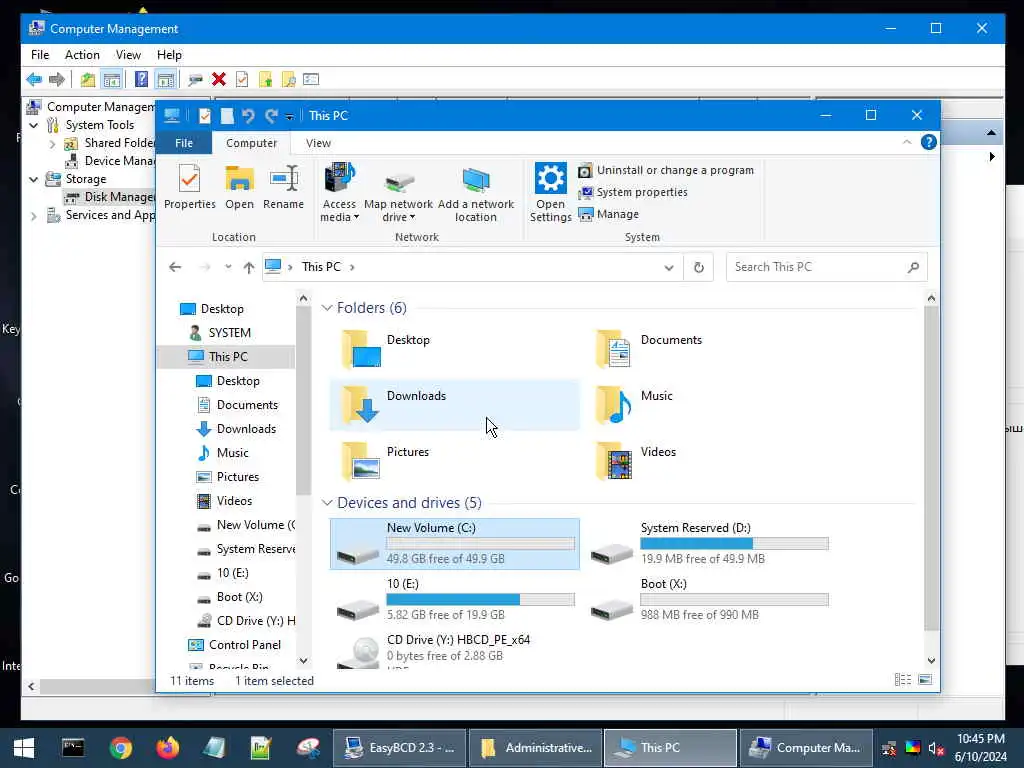Open the File menu in Computer Management
This screenshot has width=1024, height=768.
(x=40, y=55)
